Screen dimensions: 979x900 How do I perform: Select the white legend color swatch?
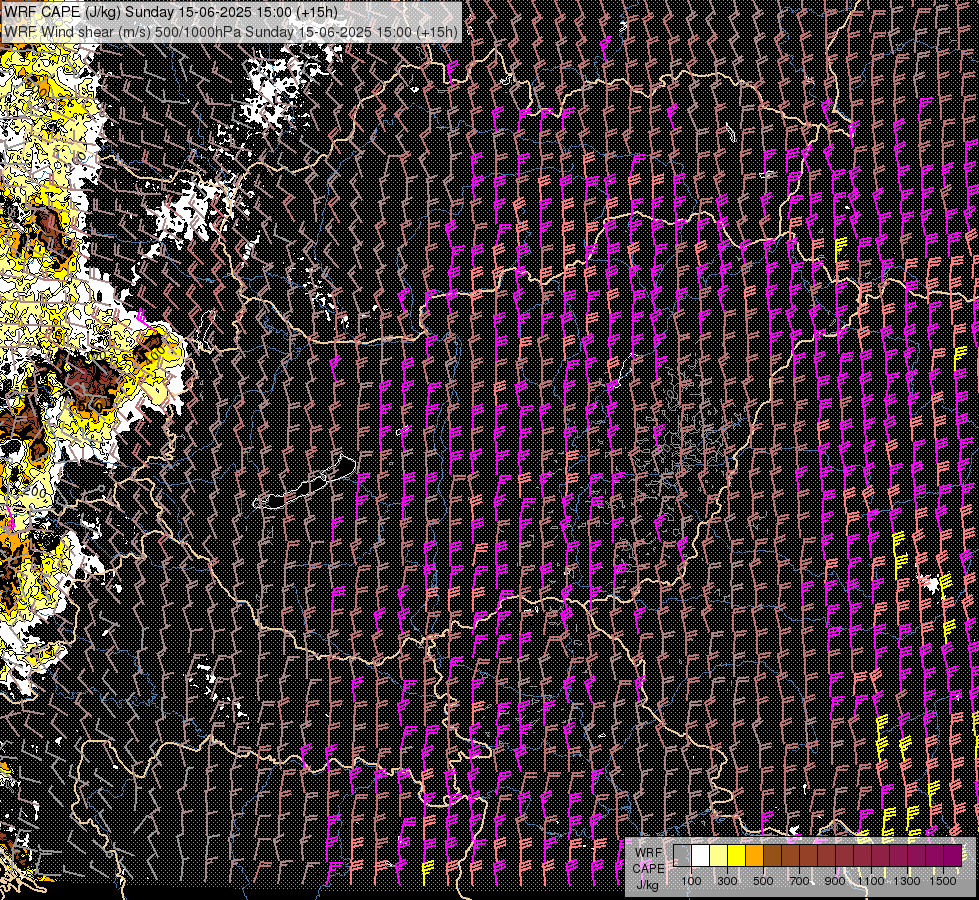701,855
